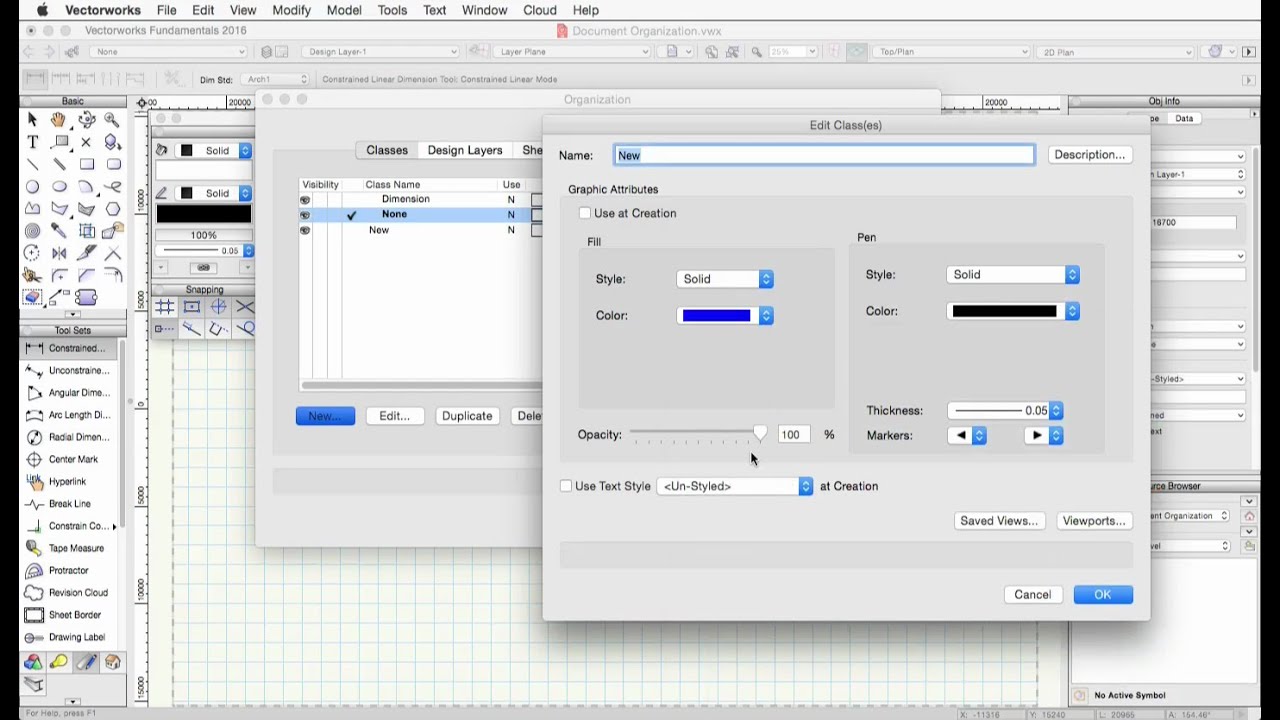Toggle Snap to Object in Snapping palette

(192, 307)
